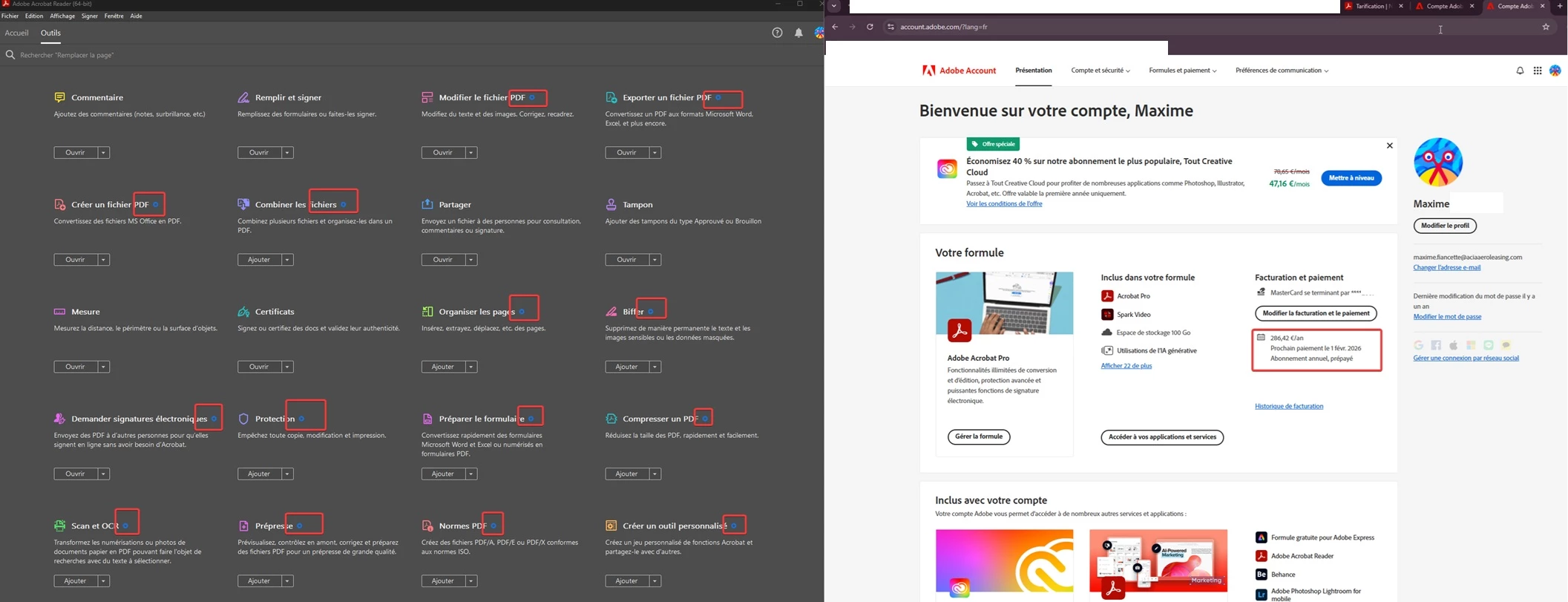The width and height of the screenshot is (1568, 602).
Task: Click Modifier le mot de passe link
Action: pos(1447,317)
